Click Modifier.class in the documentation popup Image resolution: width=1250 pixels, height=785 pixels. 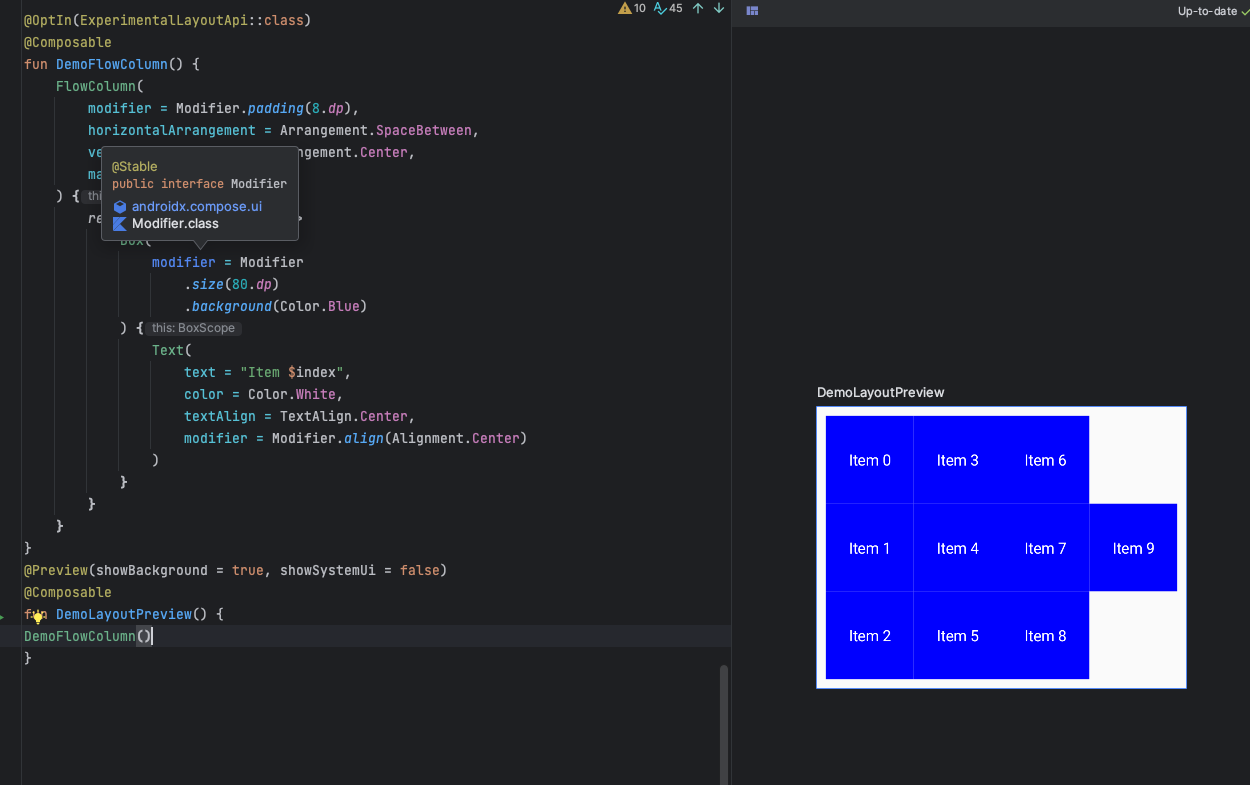click(x=175, y=224)
